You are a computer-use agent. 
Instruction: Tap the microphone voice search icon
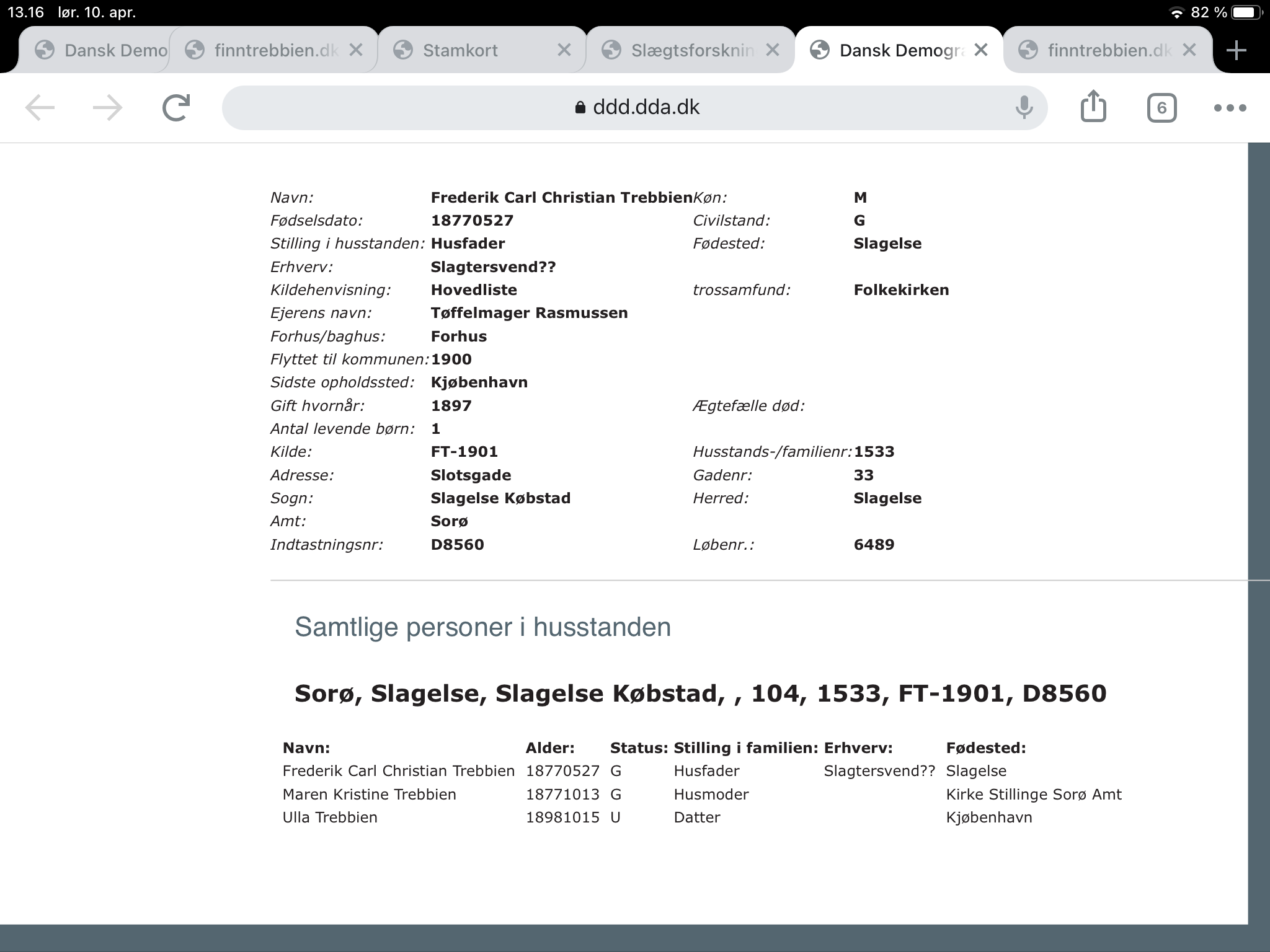pyautogui.click(x=1024, y=108)
